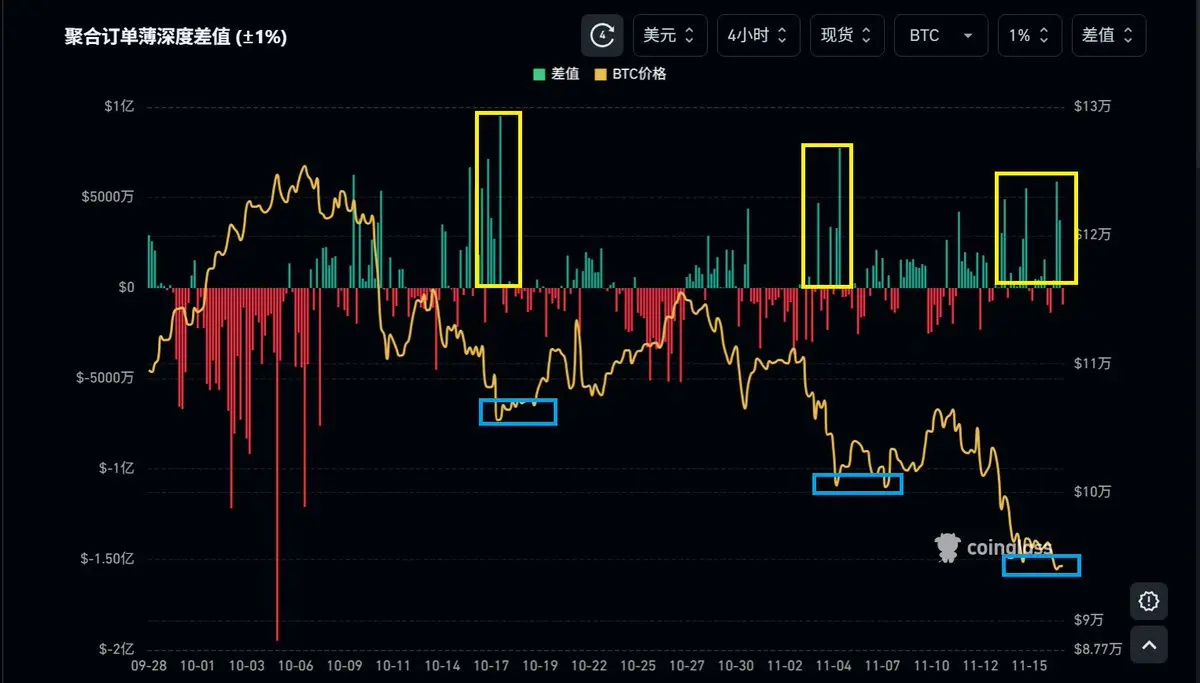The width and height of the screenshot is (1200, 683).
Task: Click the 10-06 date label
Action: (x=296, y=665)
